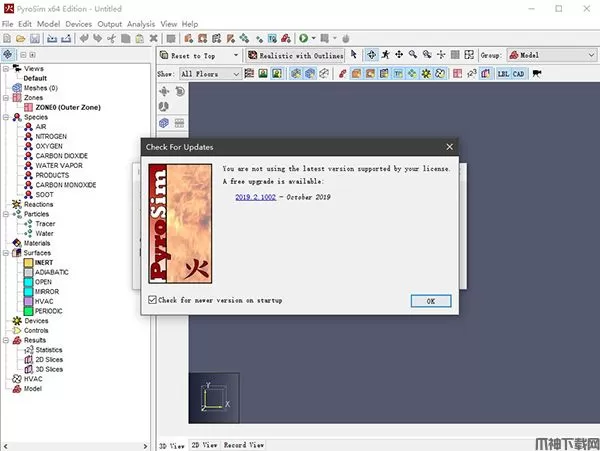Click the Delete X icon in the toolbar
Image resolution: width=600 pixels, height=451 pixels.
click(153, 38)
